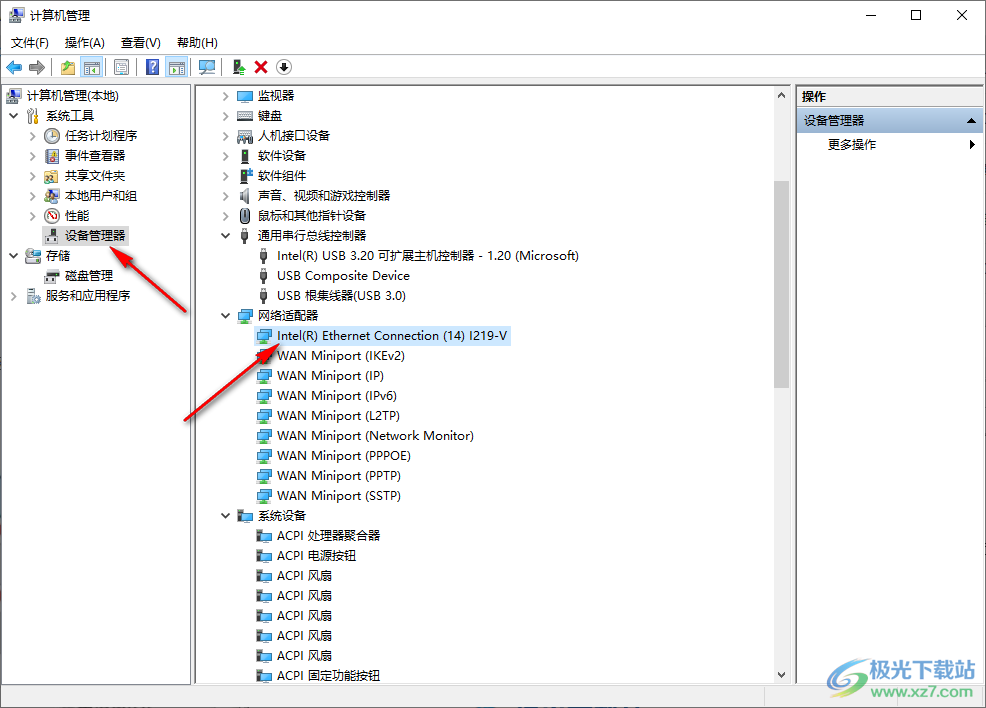This screenshot has width=986, height=708.
Task: Click the red X uninstall device icon
Action: click(261, 67)
